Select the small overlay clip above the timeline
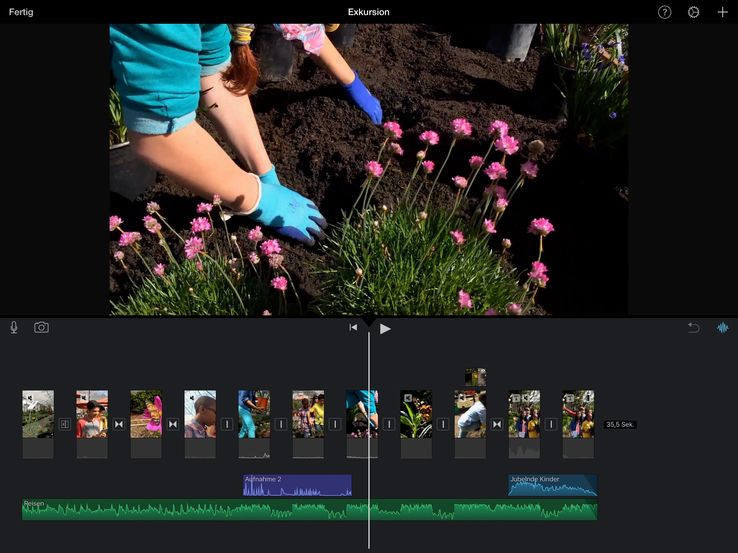 [x=476, y=377]
